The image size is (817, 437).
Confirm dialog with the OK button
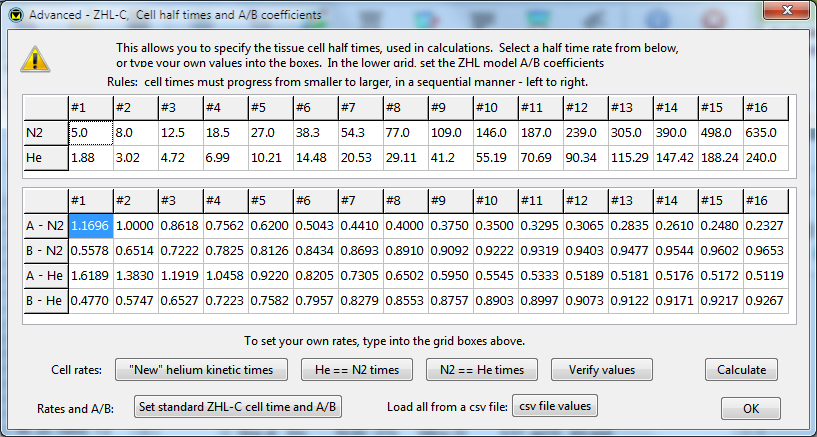click(x=751, y=408)
